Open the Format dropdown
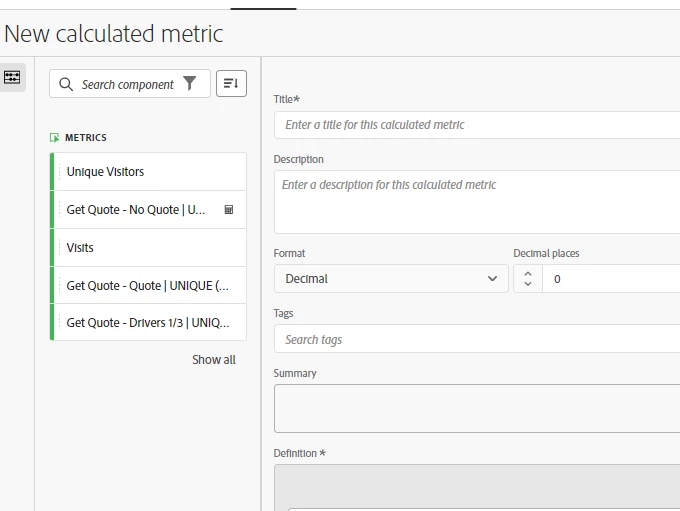 pyautogui.click(x=391, y=279)
